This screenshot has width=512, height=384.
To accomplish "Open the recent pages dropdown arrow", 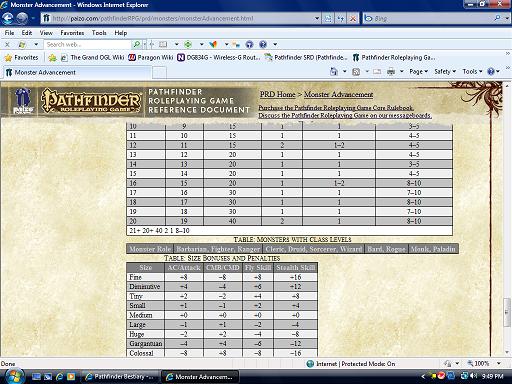I will click(x=34, y=18).
